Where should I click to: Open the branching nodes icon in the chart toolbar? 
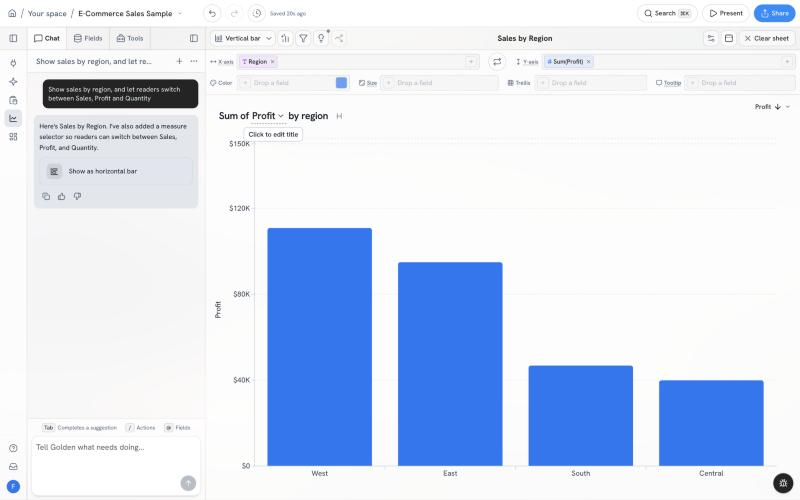[x=339, y=38]
